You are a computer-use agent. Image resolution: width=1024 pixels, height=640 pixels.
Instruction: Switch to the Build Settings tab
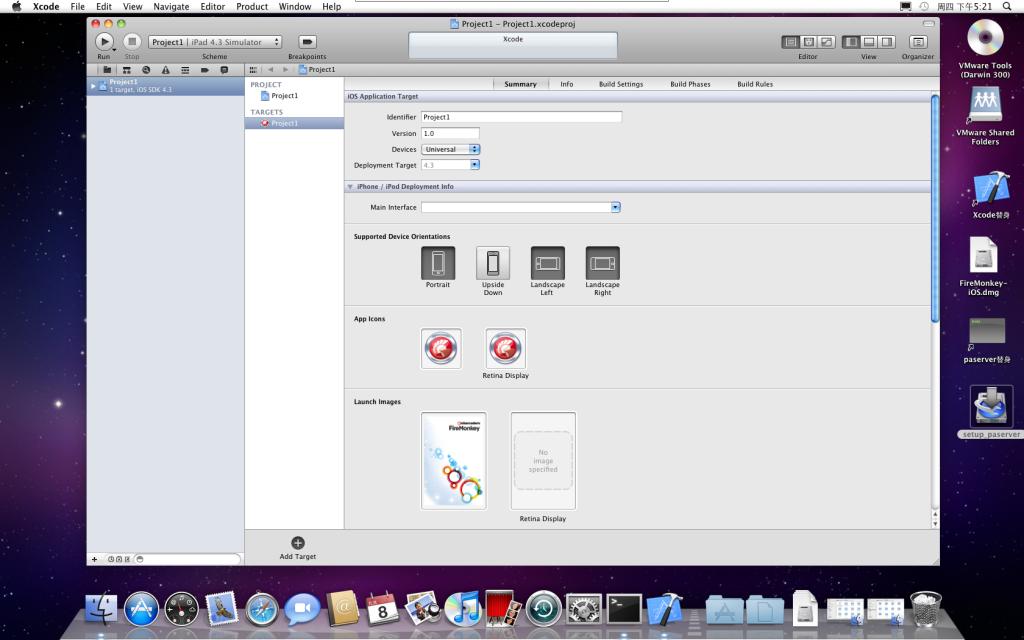(621, 84)
